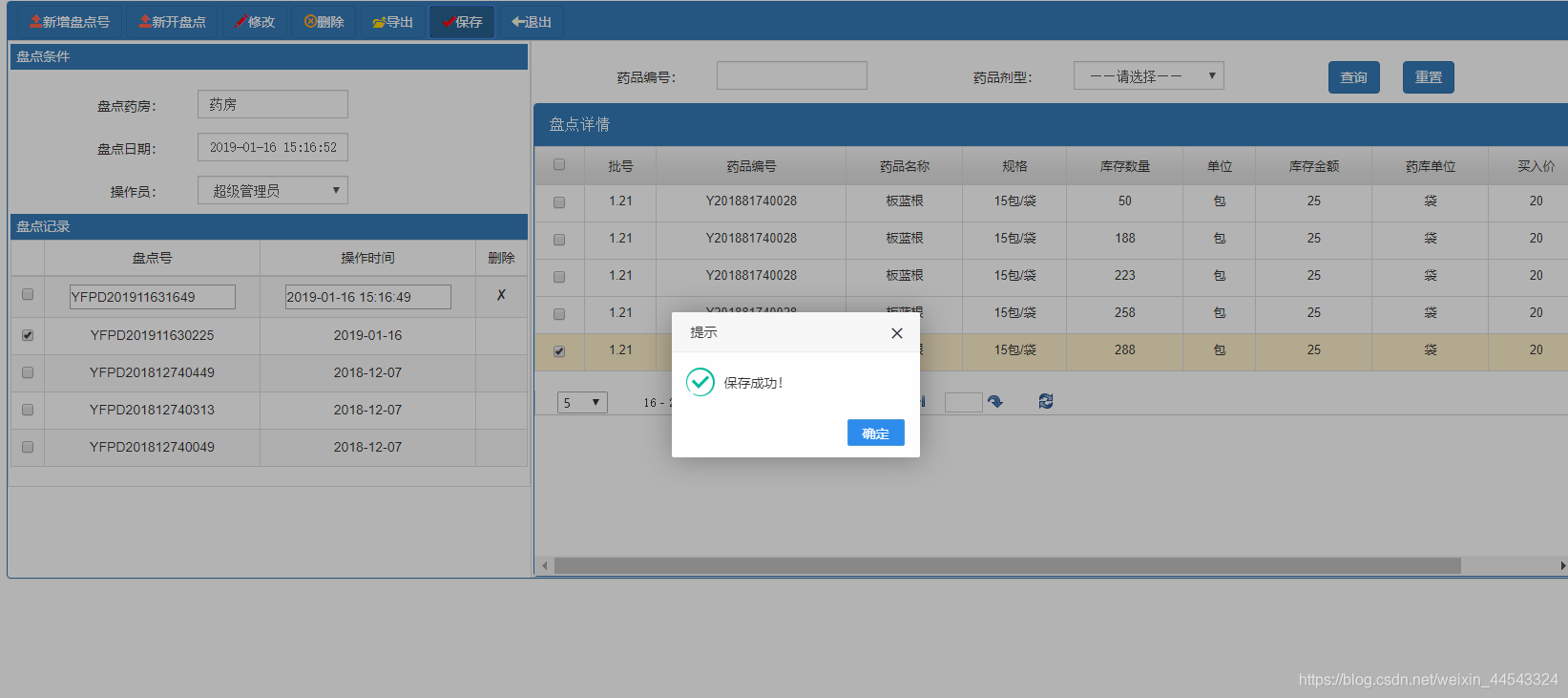Click the 单位 column header
This screenshot has height=698, width=1568.
tap(1220, 166)
